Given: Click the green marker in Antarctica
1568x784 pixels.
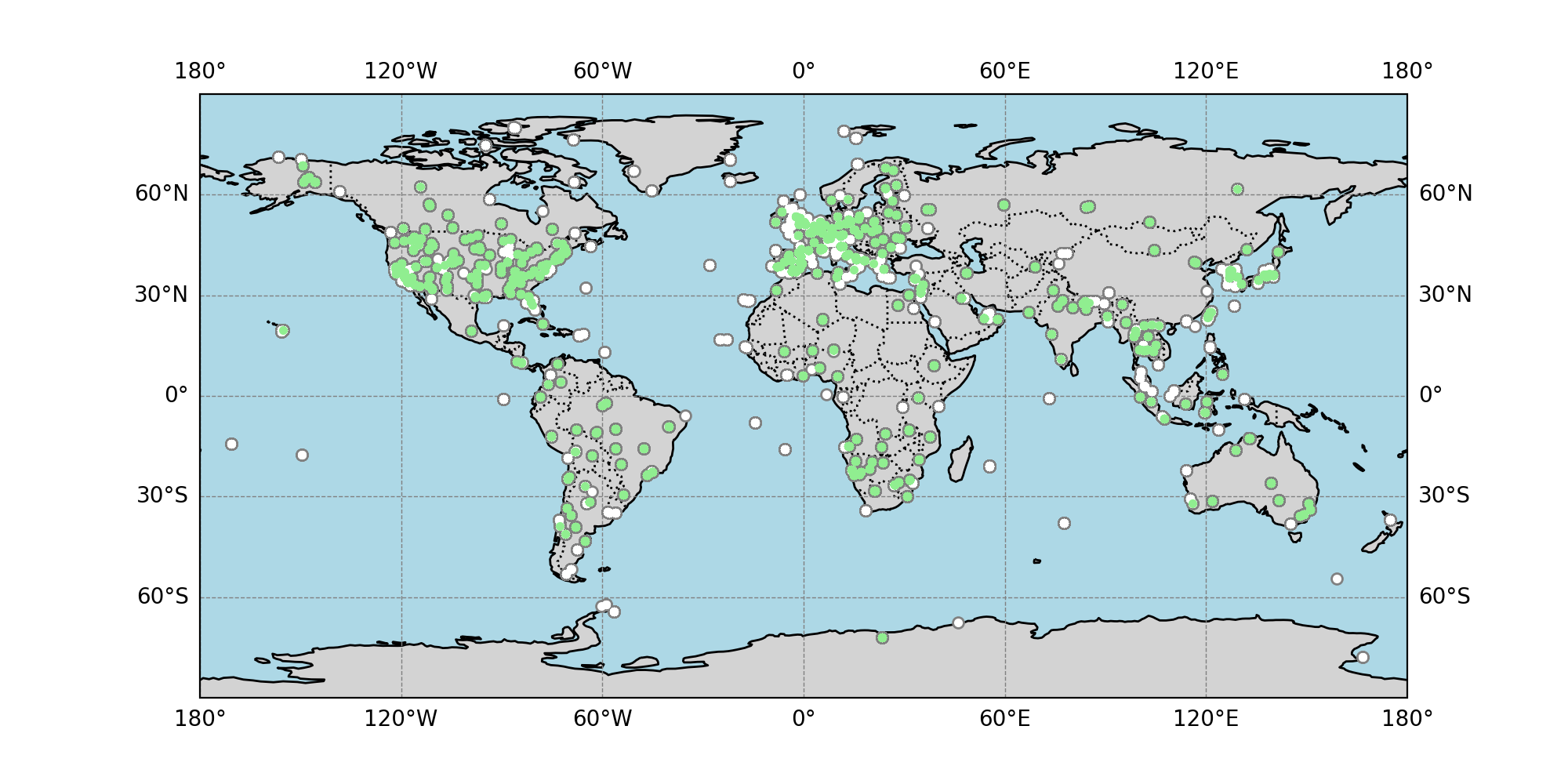Looking at the screenshot, I should [882, 638].
